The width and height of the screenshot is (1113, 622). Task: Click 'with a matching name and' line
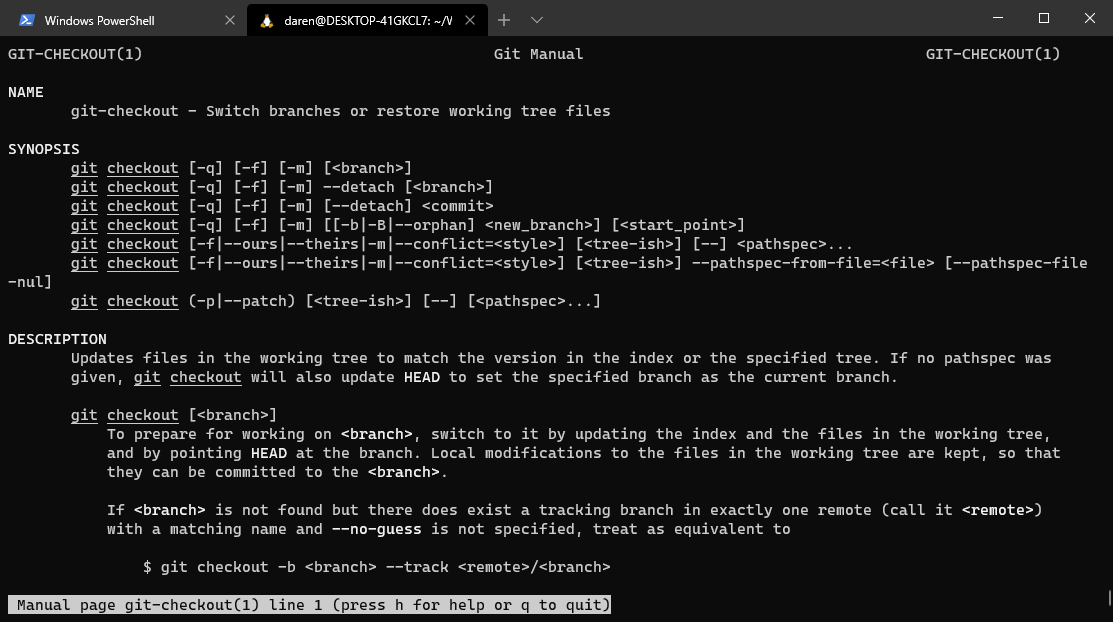(x=449, y=529)
